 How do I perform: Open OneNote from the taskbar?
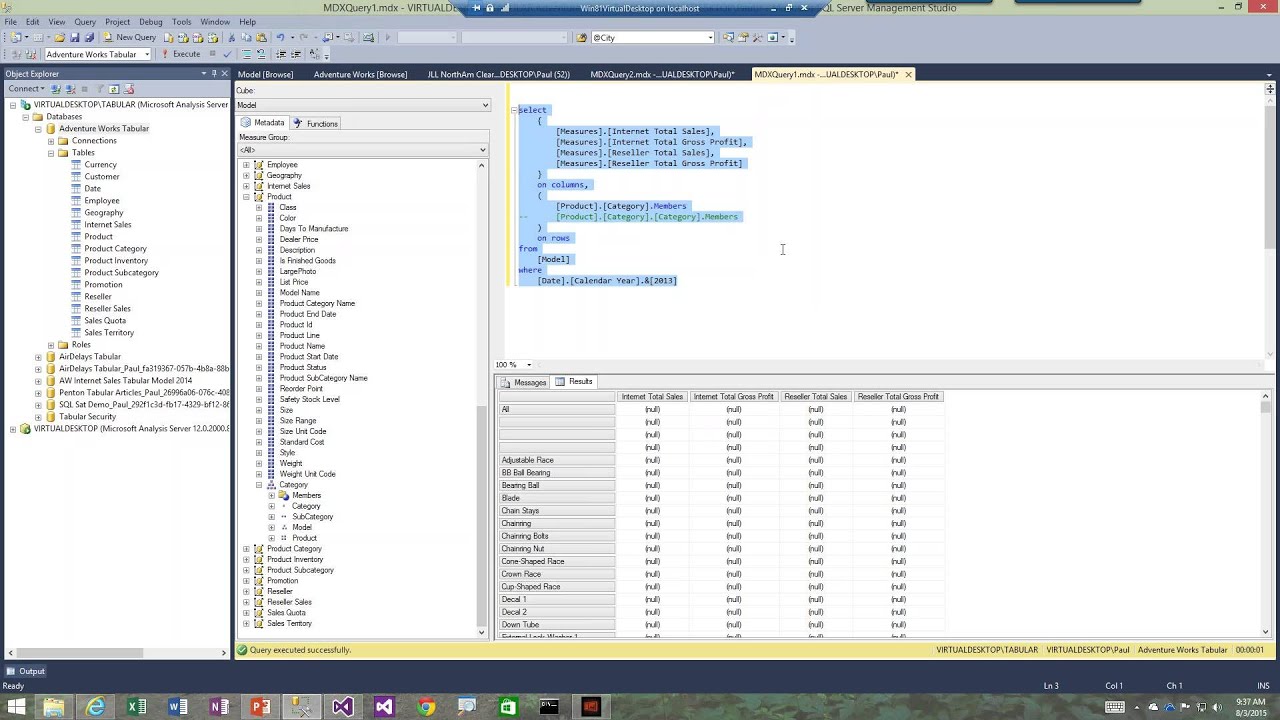(x=218, y=707)
